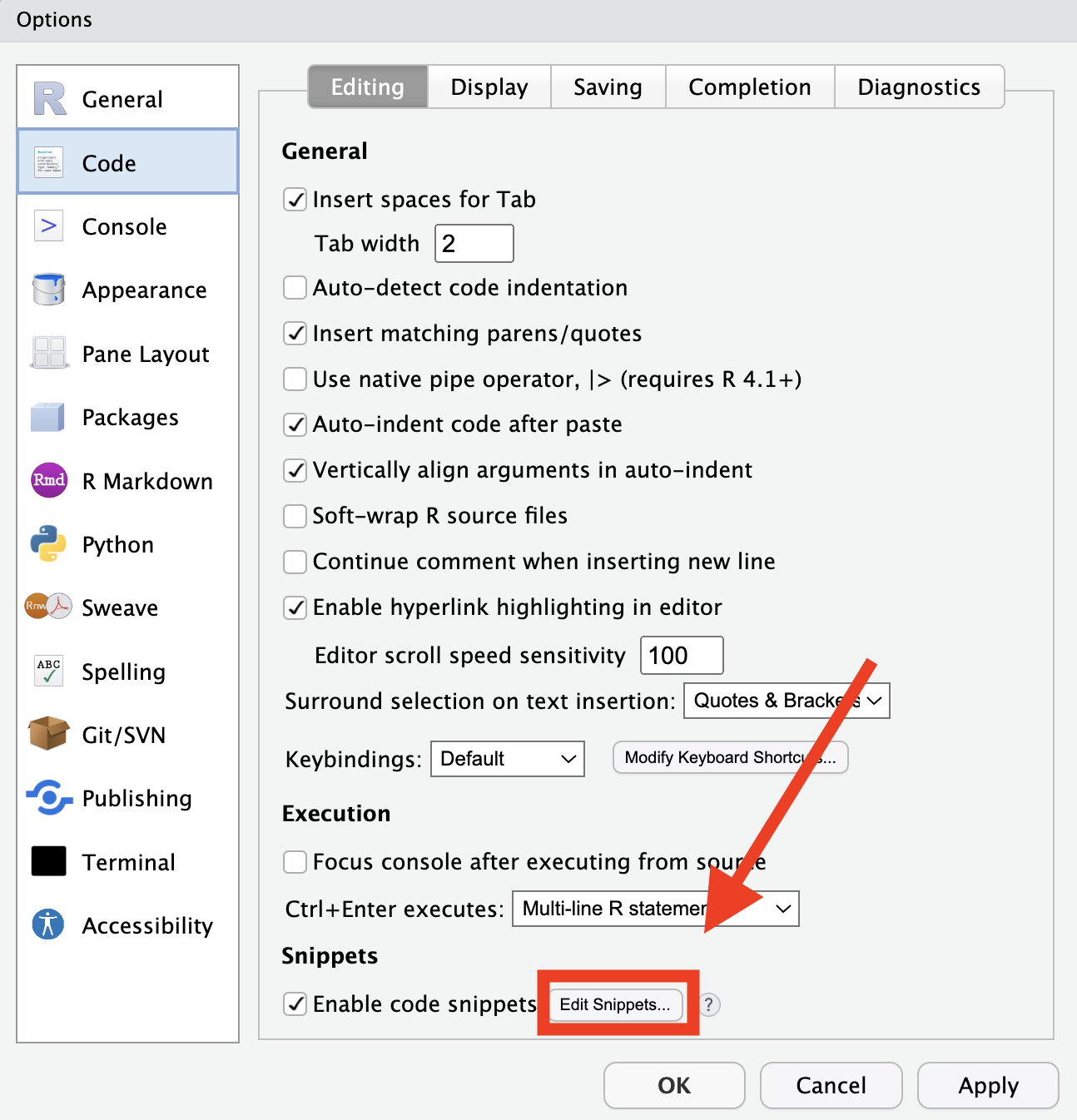Viewport: 1077px width, 1120px height.
Task: Click the Editor scroll speed sensitivity field
Action: point(682,656)
